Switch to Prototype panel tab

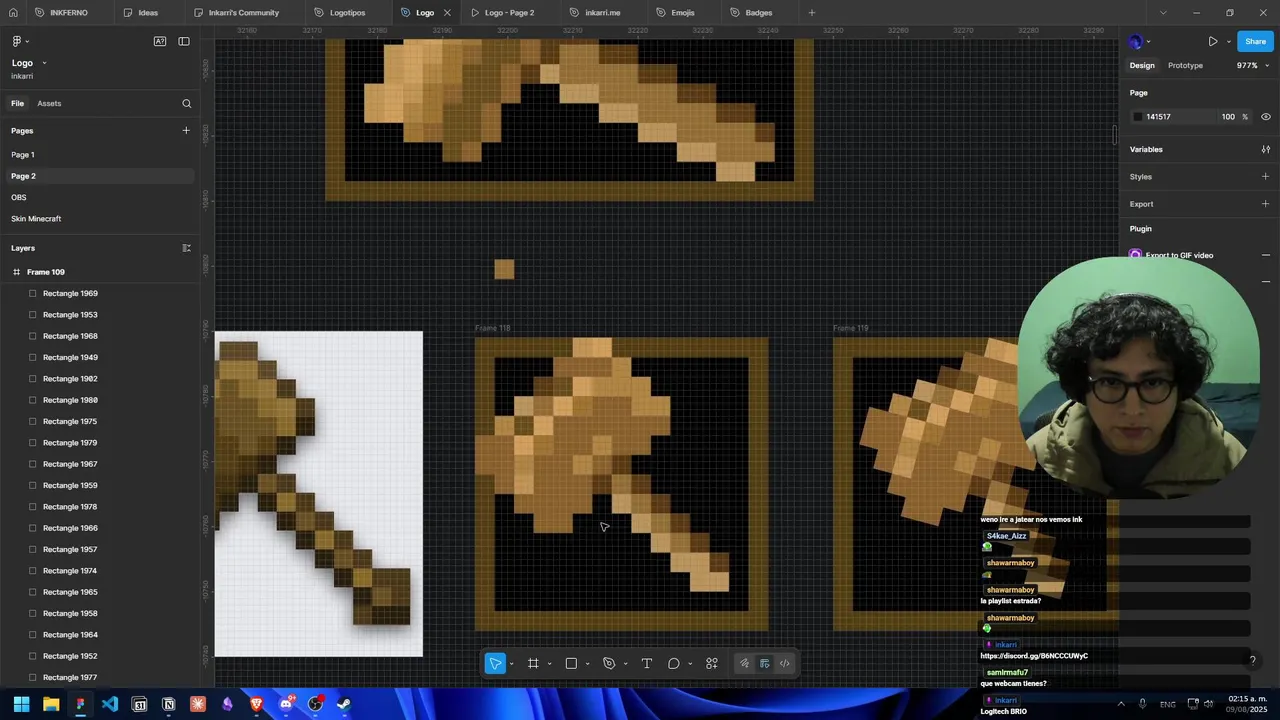point(1185,66)
